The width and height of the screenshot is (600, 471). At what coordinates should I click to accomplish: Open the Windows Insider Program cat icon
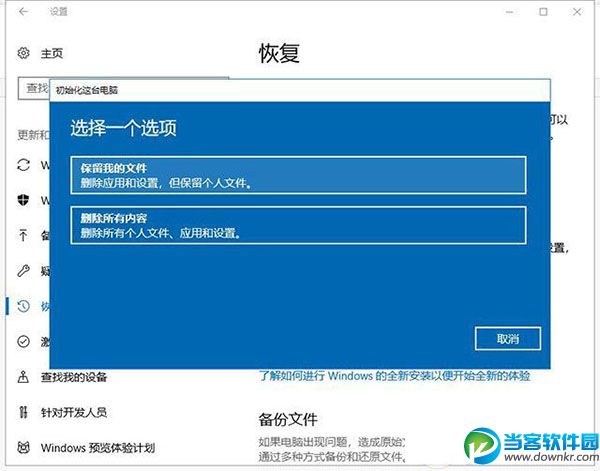point(23,447)
